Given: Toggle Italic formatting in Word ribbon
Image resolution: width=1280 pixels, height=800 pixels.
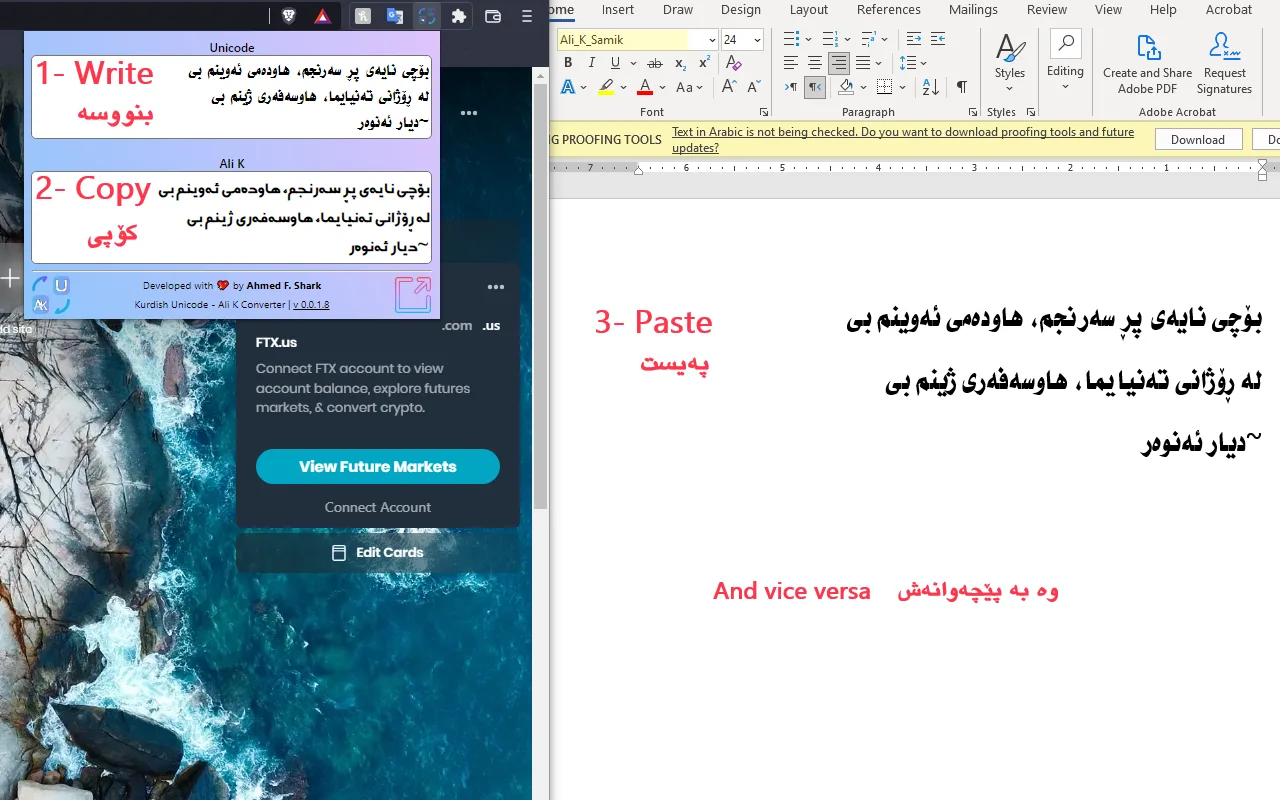Looking at the screenshot, I should click(x=591, y=63).
